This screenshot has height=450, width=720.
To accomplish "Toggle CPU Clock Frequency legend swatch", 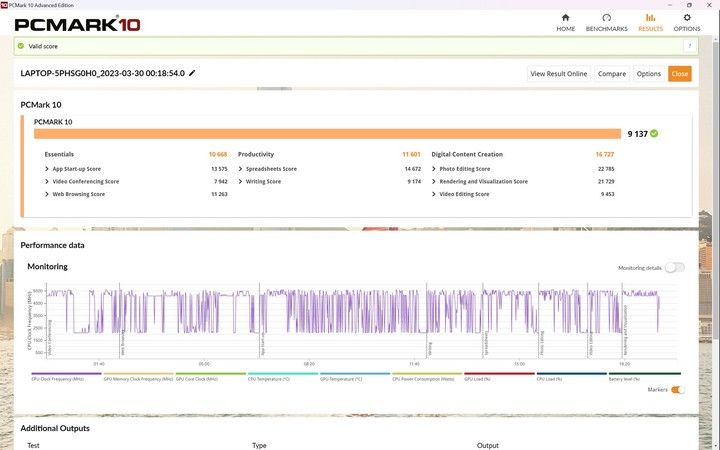I will coord(66,374).
